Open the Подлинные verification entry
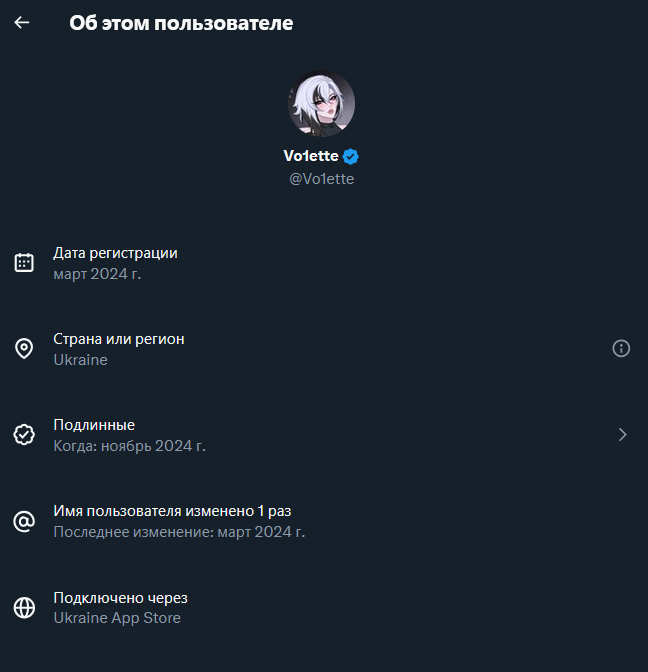The image size is (648, 672). coord(94,425)
